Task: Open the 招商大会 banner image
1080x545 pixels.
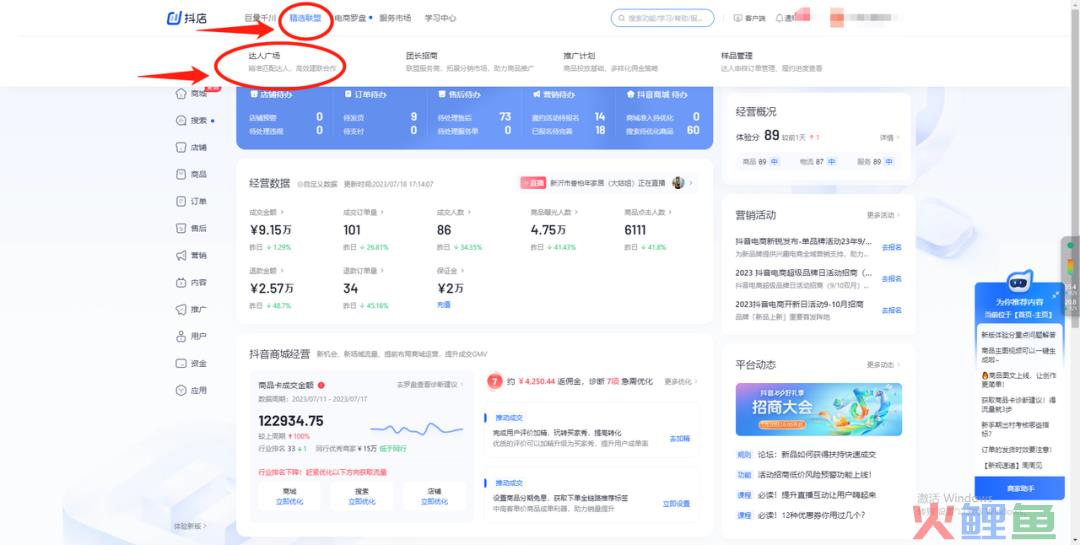Action: [818, 409]
